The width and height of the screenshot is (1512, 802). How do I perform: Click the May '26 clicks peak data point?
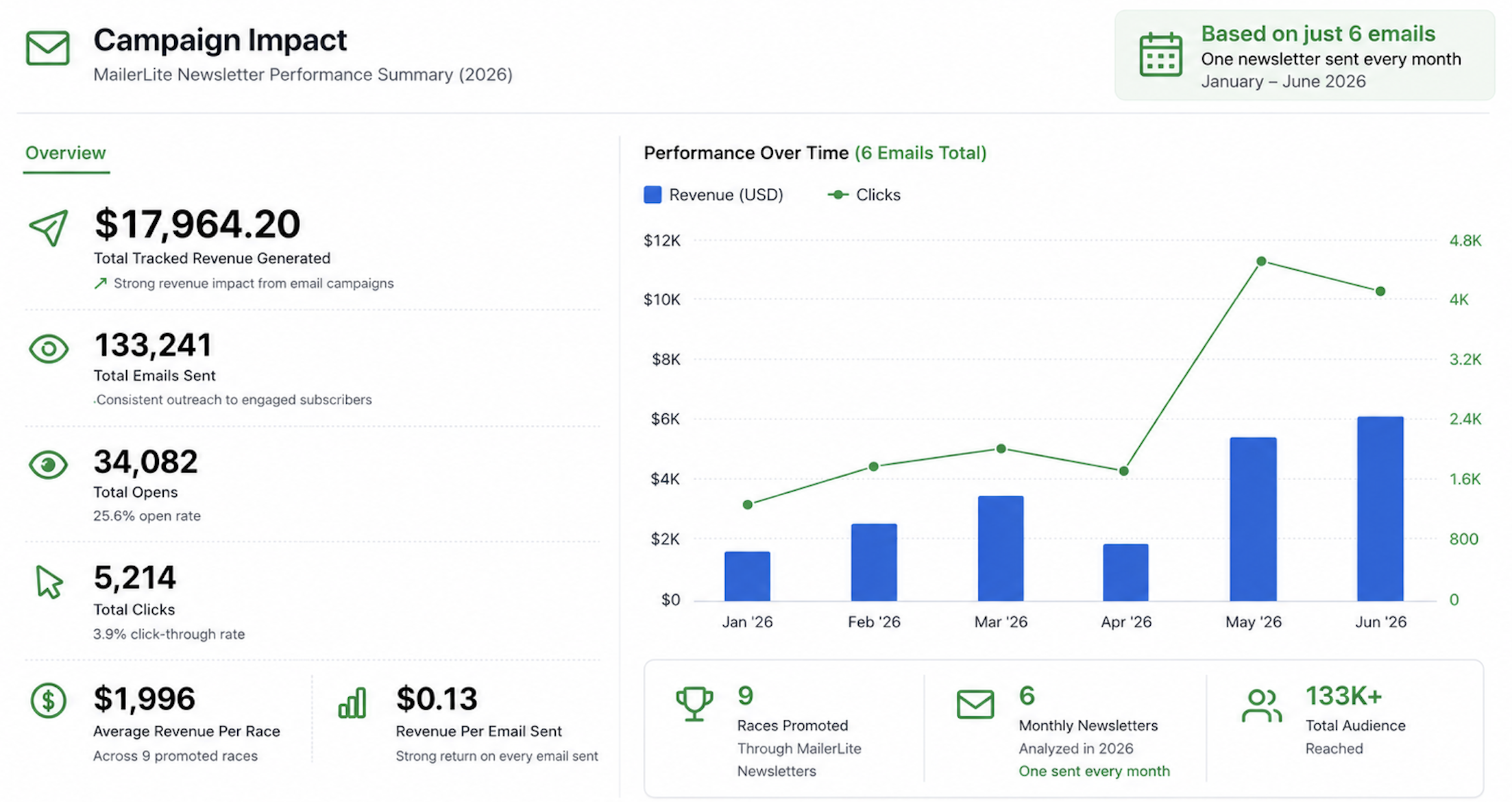(1262, 261)
